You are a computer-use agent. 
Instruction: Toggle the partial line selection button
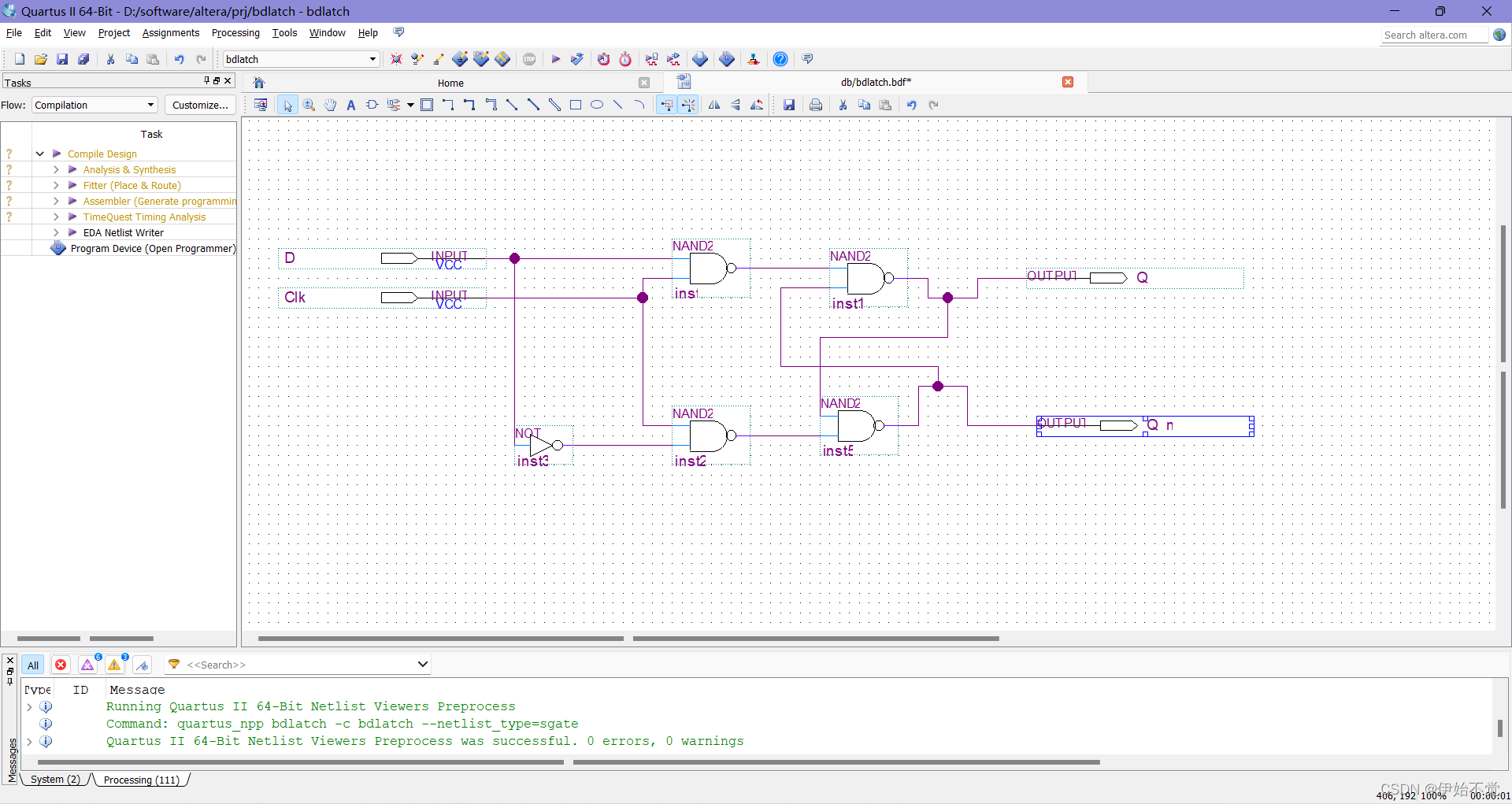coord(688,105)
